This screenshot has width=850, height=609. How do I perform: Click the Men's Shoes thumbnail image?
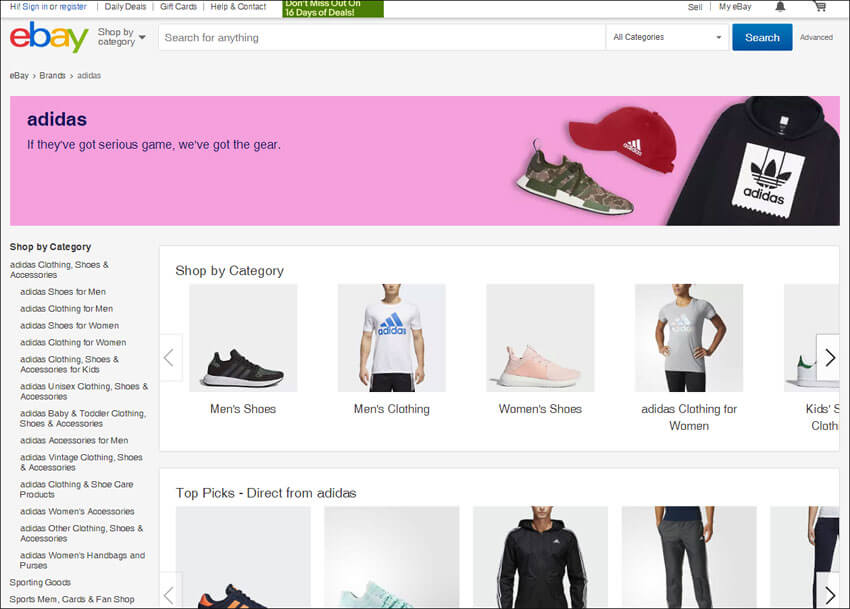[243, 338]
